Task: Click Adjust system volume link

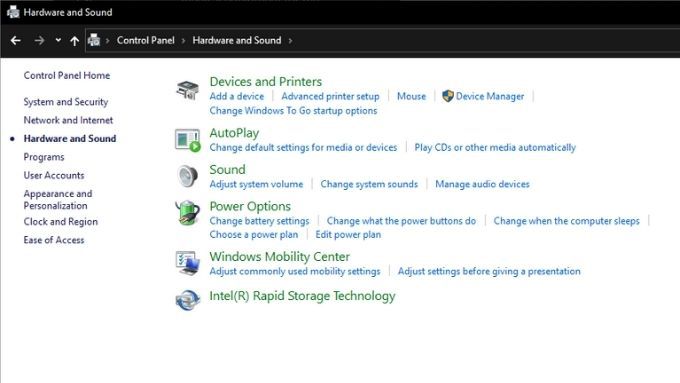Action: pos(256,184)
